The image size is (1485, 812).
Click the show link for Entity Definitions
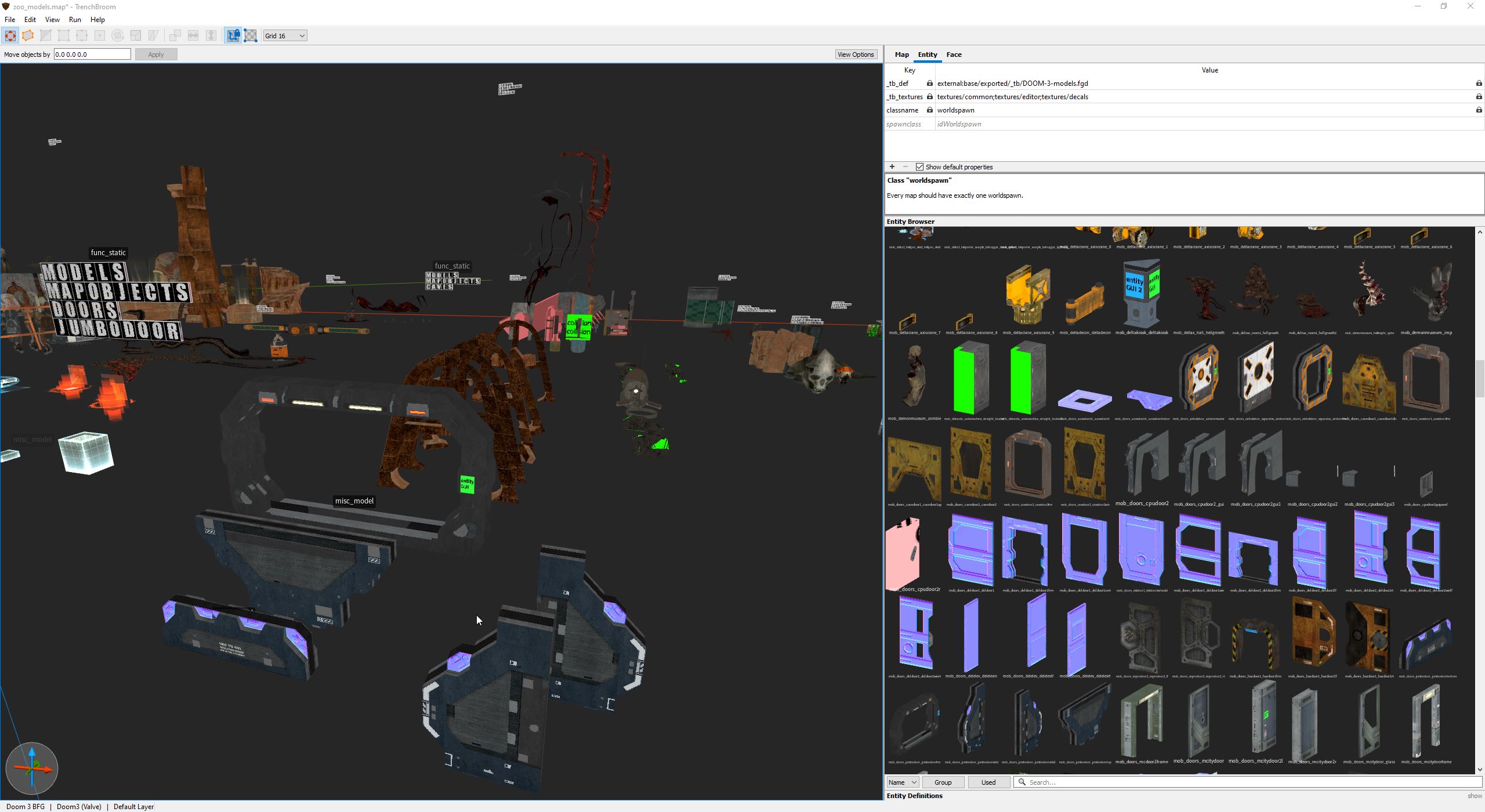pyautogui.click(x=1474, y=796)
